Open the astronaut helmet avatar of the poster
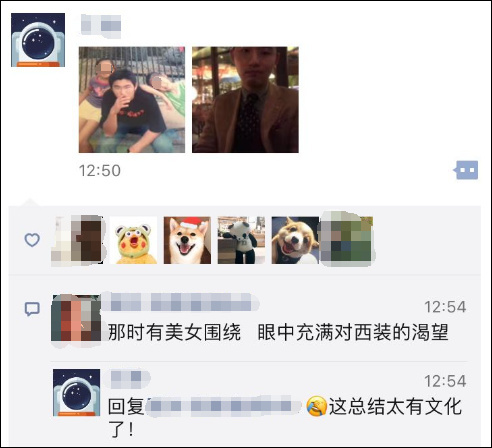492x448 pixels. [x=38, y=40]
